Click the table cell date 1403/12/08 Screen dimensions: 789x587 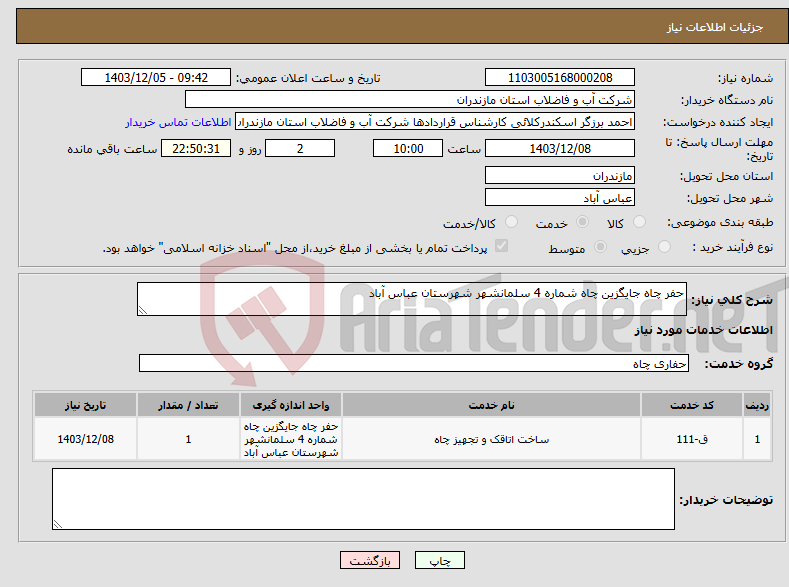click(x=85, y=439)
